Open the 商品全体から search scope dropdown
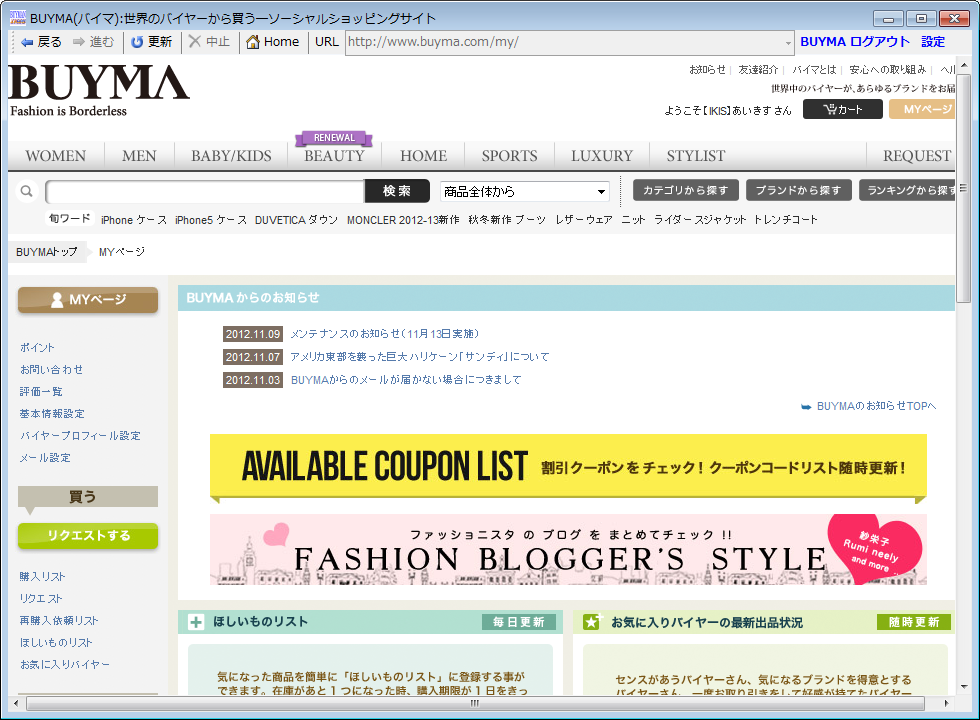This screenshot has height=720, width=980. click(x=525, y=191)
